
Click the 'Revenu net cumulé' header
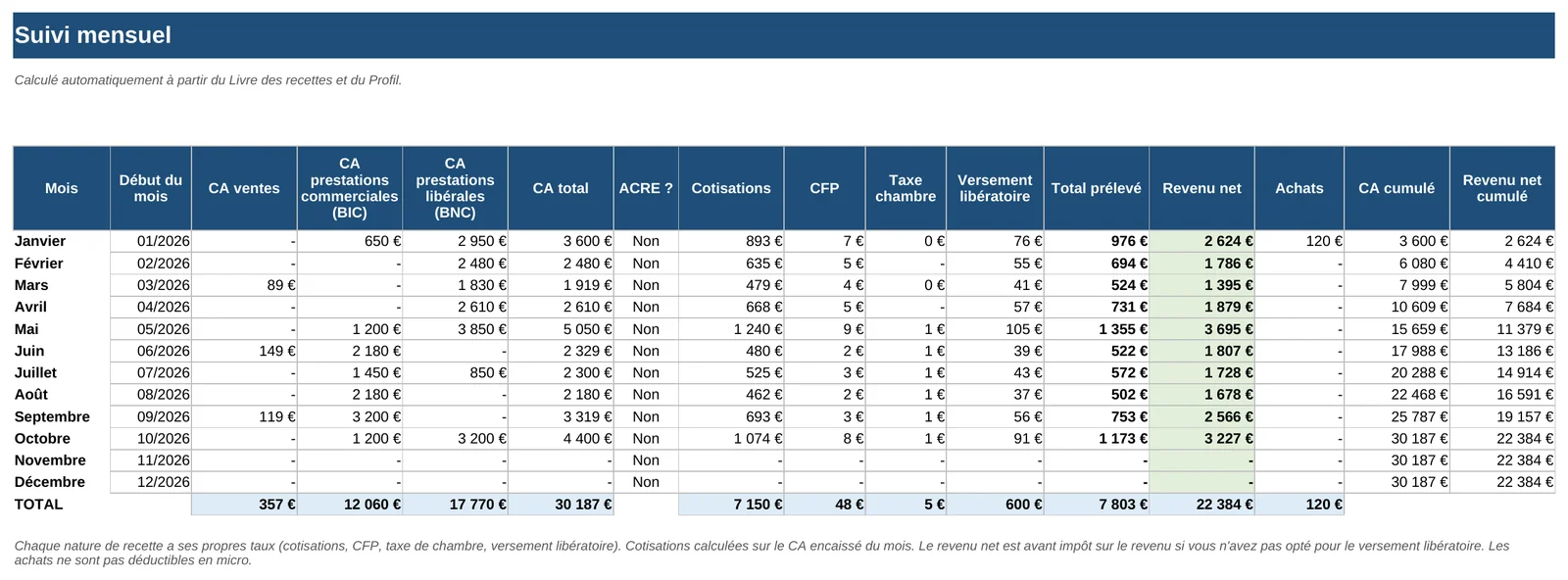(1502, 188)
